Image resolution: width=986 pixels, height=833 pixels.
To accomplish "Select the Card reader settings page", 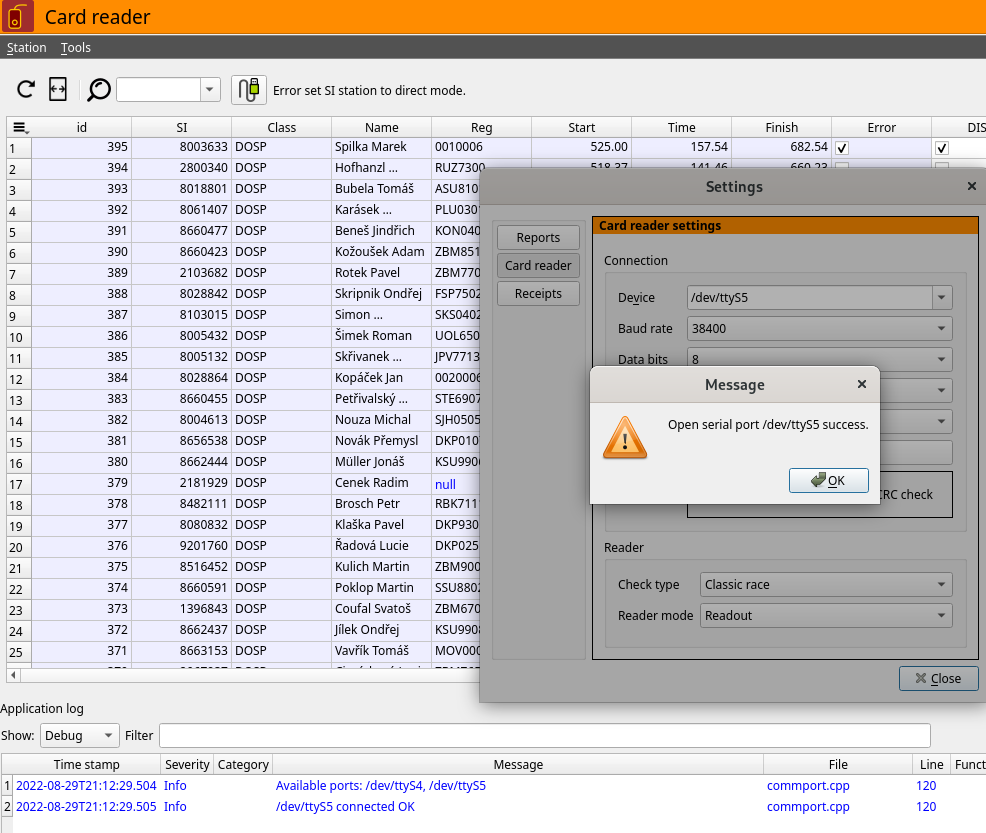I will [538, 265].
